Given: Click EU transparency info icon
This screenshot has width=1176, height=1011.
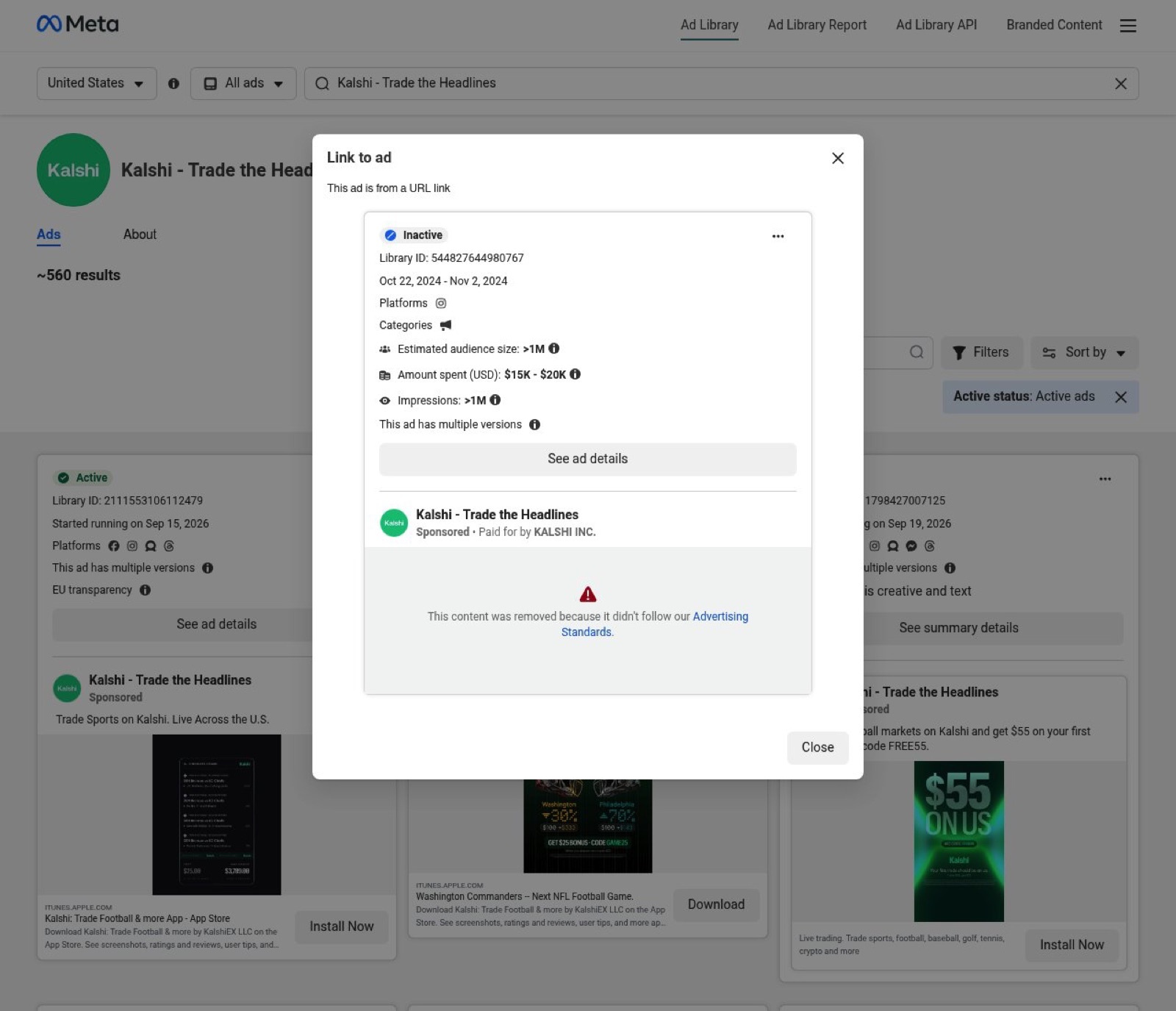Looking at the screenshot, I should [x=146, y=590].
